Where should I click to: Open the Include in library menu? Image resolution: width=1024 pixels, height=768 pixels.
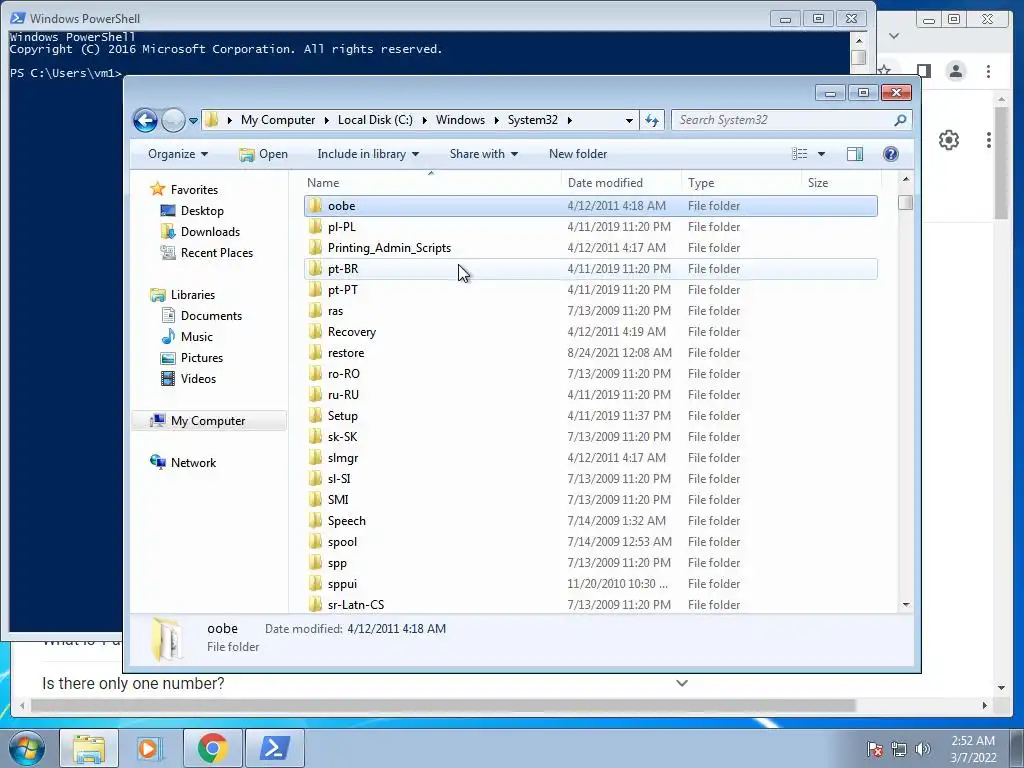(x=368, y=154)
